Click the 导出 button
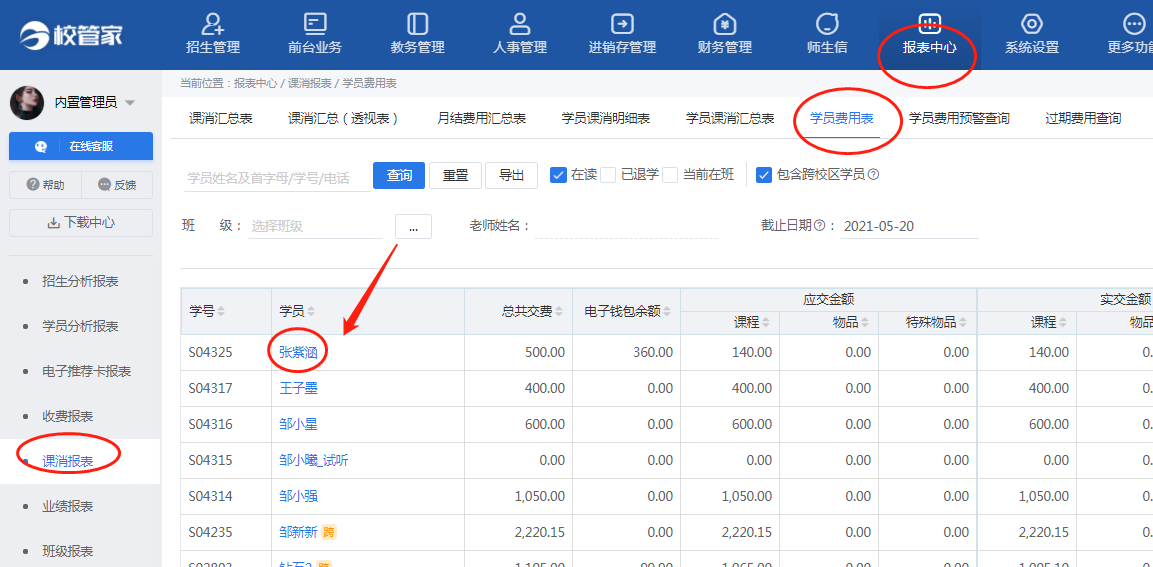The height and width of the screenshot is (567, 1153). coord(511,175)
